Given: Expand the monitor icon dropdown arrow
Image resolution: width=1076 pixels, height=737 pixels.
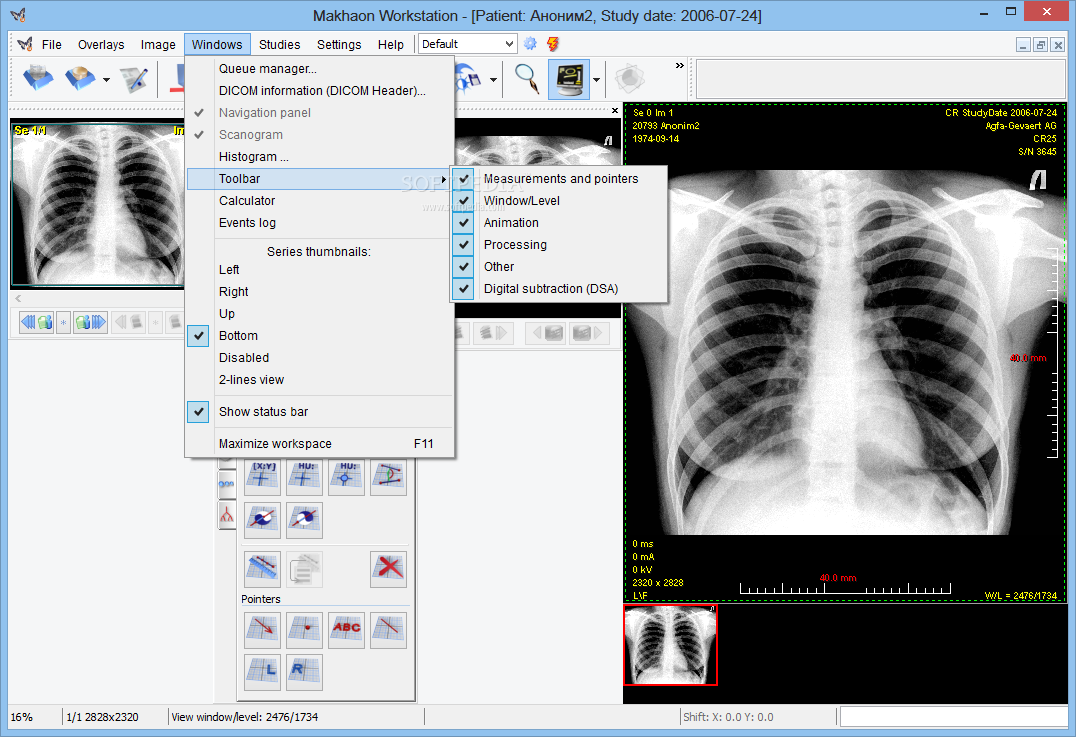Looking at the screenshot, I should click(596, 80).
